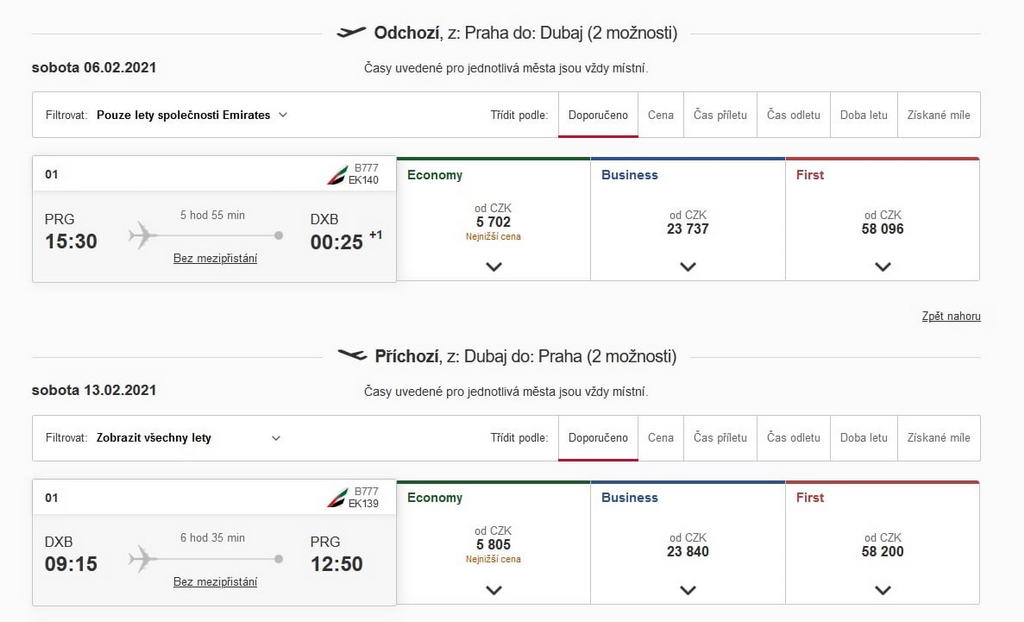
Task: Sort inbound flights by Získané míle
Action: click(938, 438)
